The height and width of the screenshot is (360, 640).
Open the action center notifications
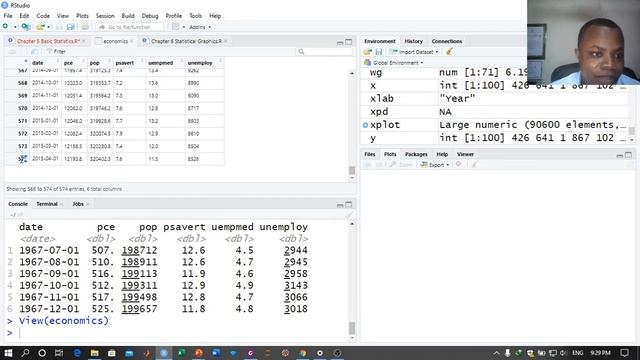coord(624,353)
